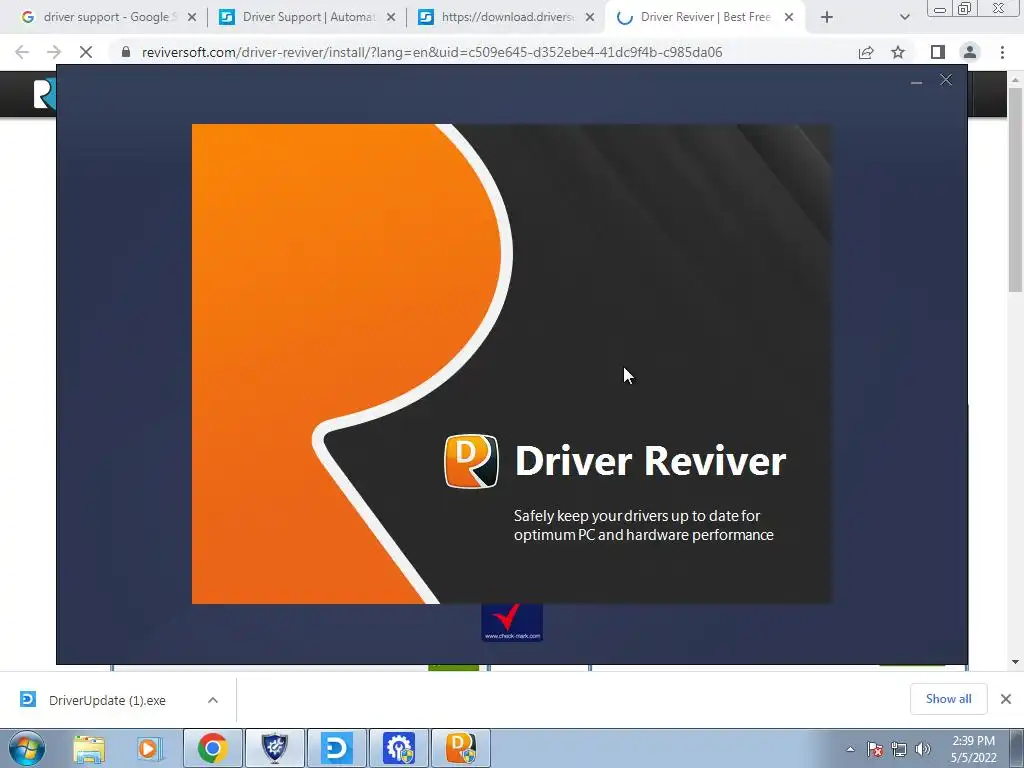Open the shield-and-gear app on taskbar
The width and height of the screenshot is (1024, 768).
275,748
